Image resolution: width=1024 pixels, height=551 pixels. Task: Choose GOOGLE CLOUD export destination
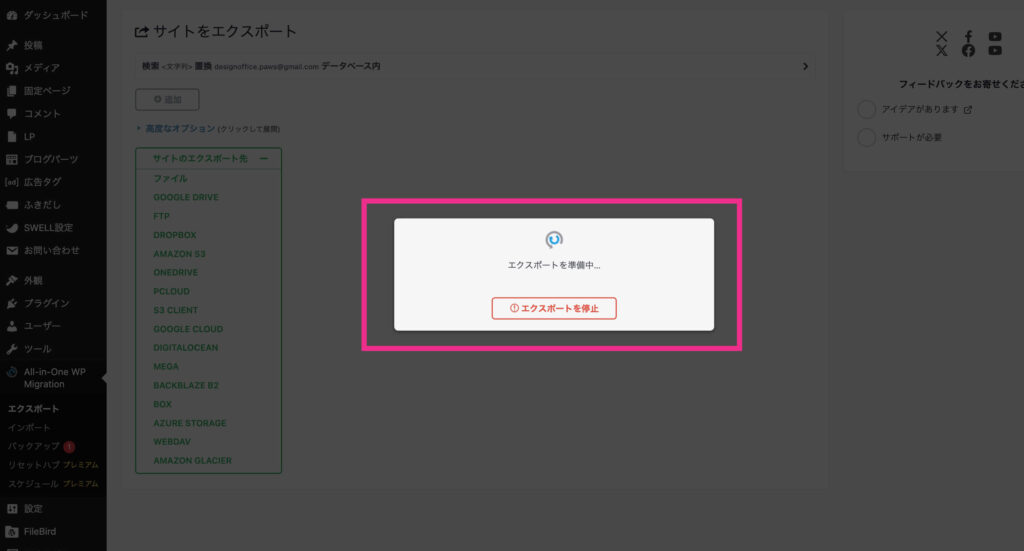tap(188, 329)
